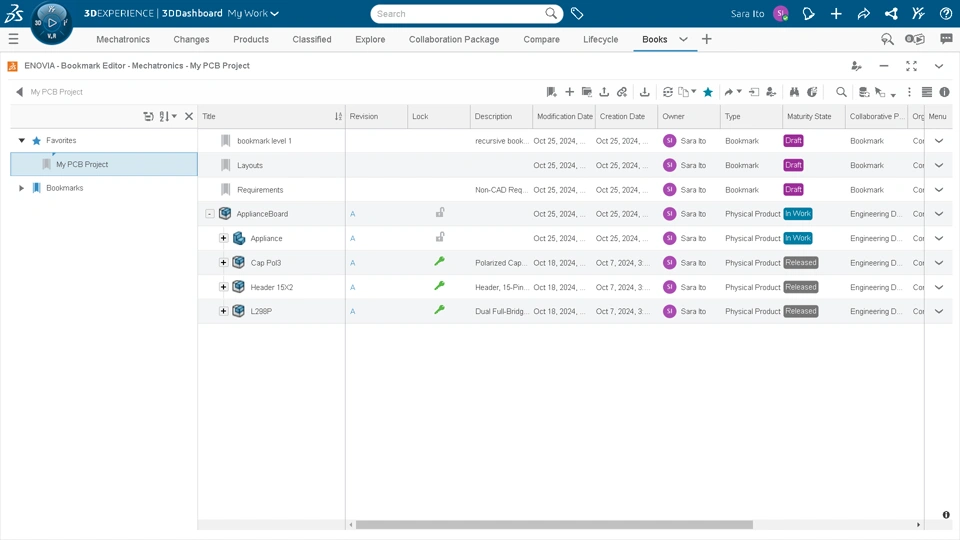Viewport: 960px width, 540px height.
Task: Open the row menu chevron for Layouts
Action: [x=939, y=165]
